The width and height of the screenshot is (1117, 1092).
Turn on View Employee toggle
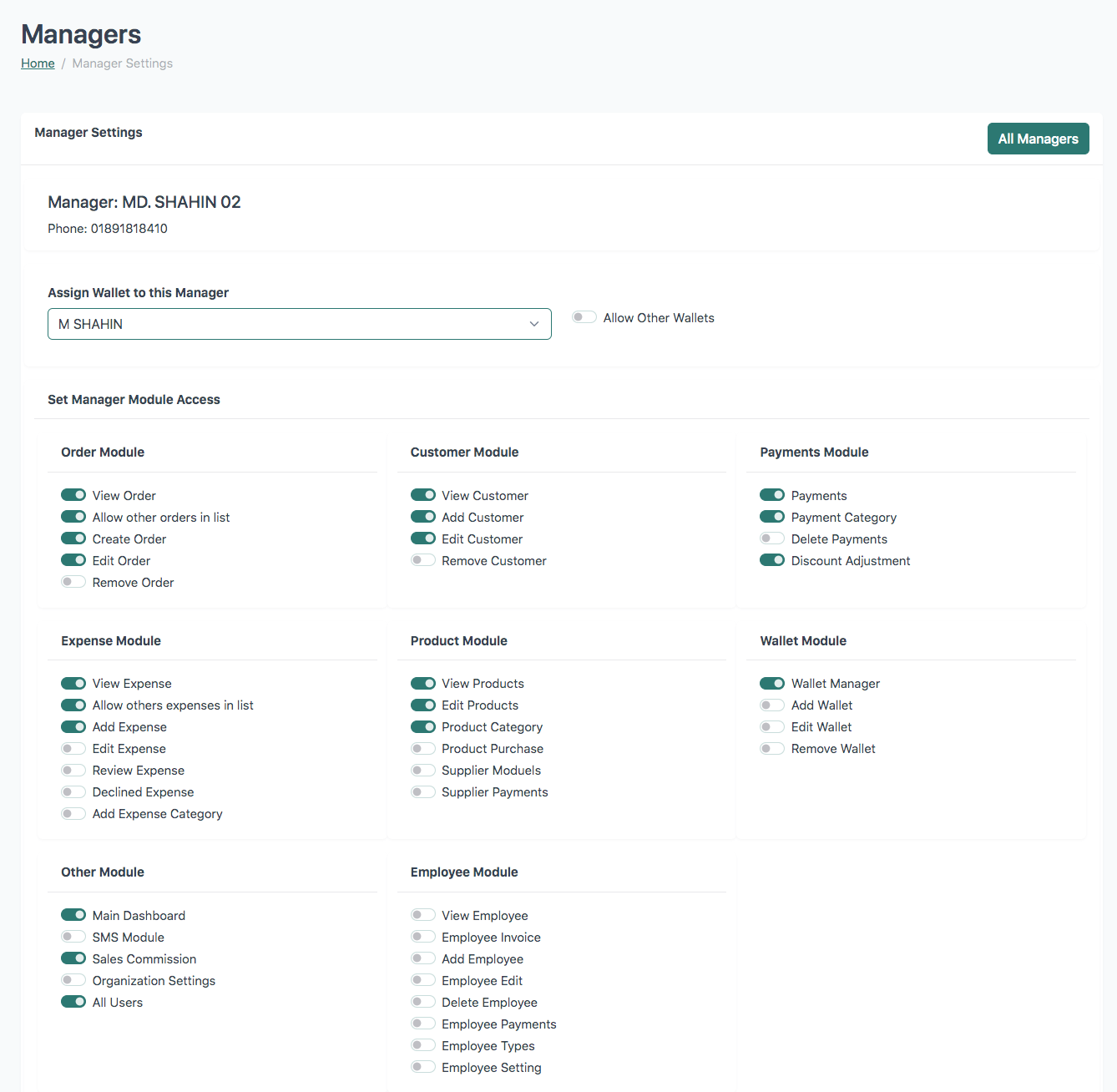coord(423,915)
